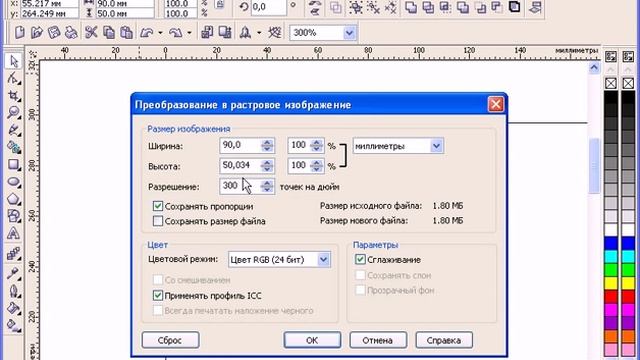This screenshot has height=360, width=640.
Task: Click the Copy icon in toolbar
Action: tap(109, 33)
